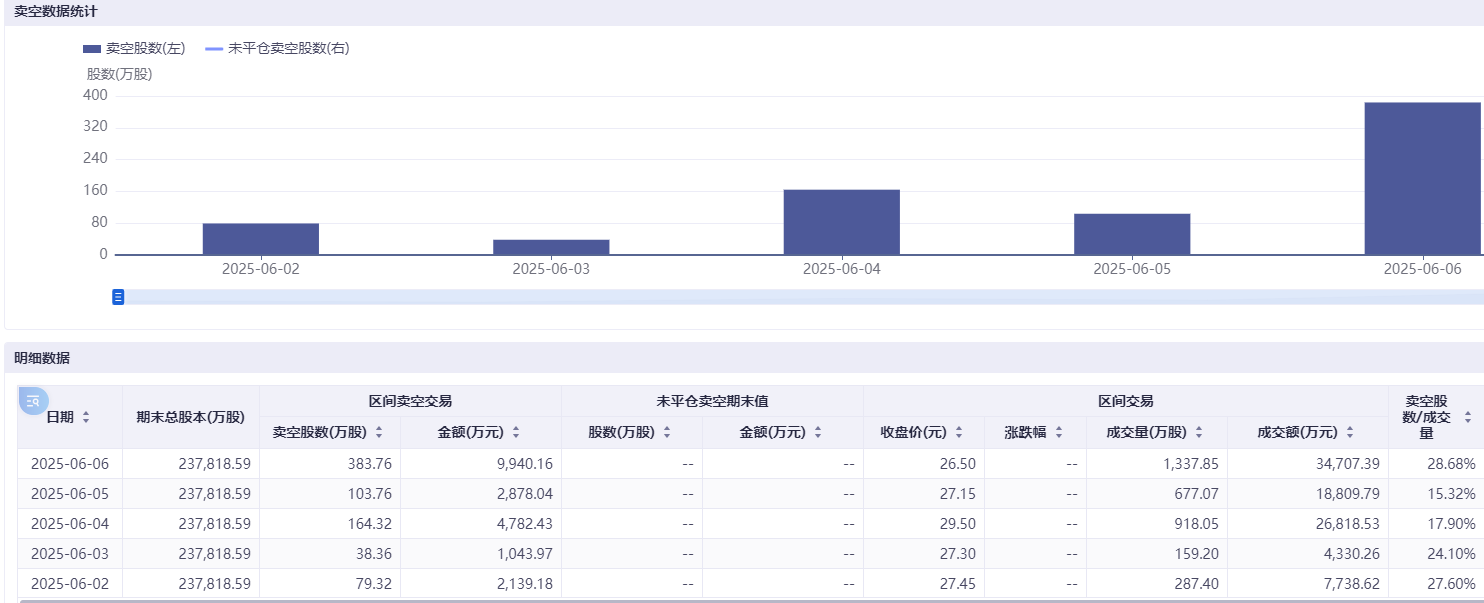Sort by 成交额(万元) column

point(1350,432)
